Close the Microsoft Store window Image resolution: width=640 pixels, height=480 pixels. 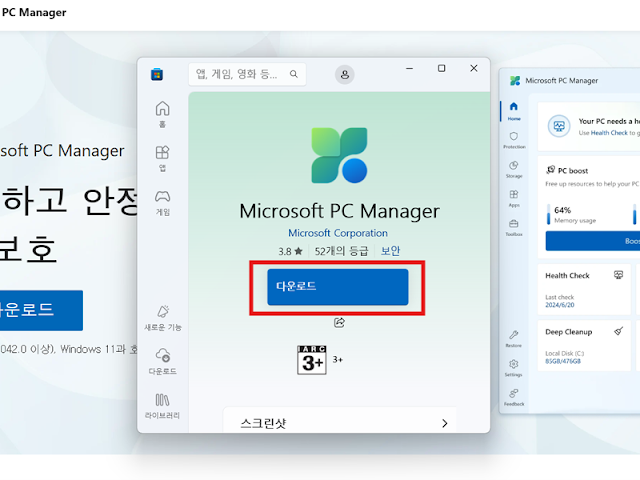pos(473,68)
